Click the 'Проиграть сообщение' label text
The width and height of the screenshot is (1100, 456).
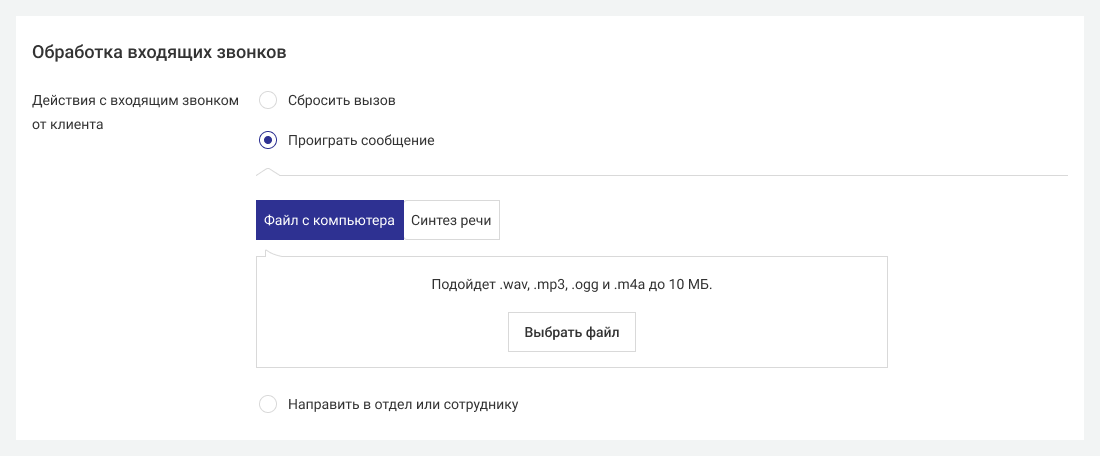[360, 140]
